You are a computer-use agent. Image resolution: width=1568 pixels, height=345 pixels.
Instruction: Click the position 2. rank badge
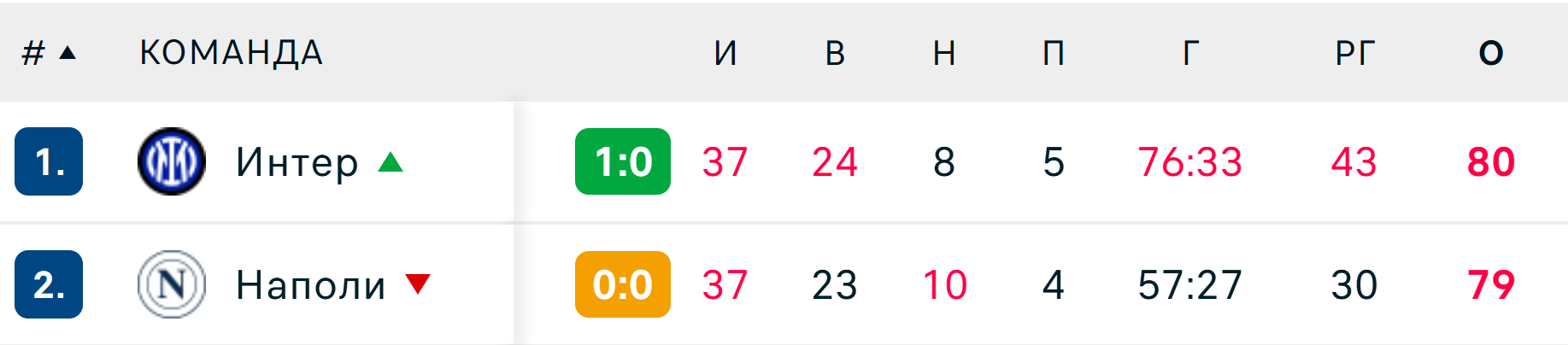(x=49, y=284)
